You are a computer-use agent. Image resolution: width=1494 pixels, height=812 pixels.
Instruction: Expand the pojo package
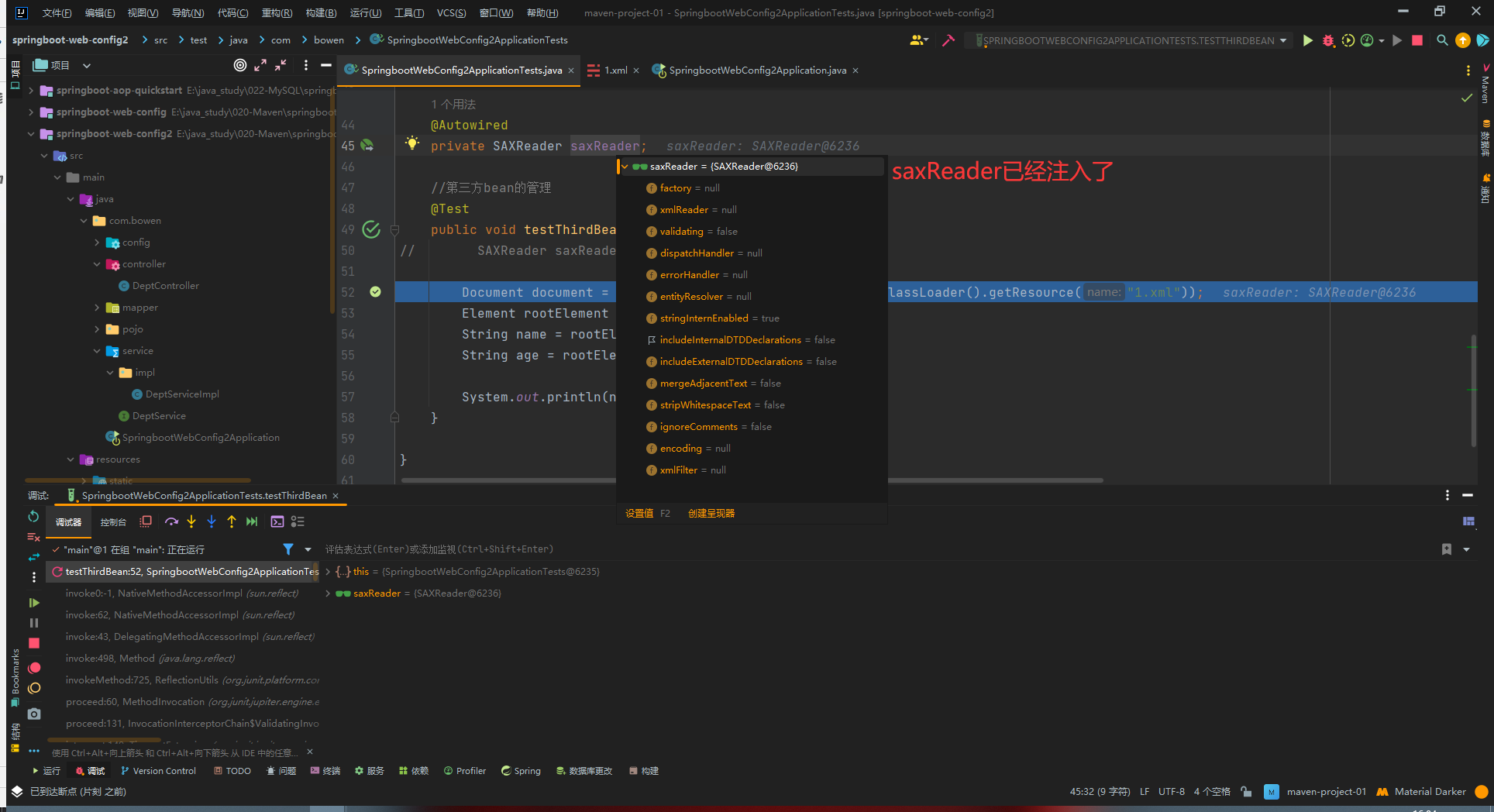tap(97, 329)
